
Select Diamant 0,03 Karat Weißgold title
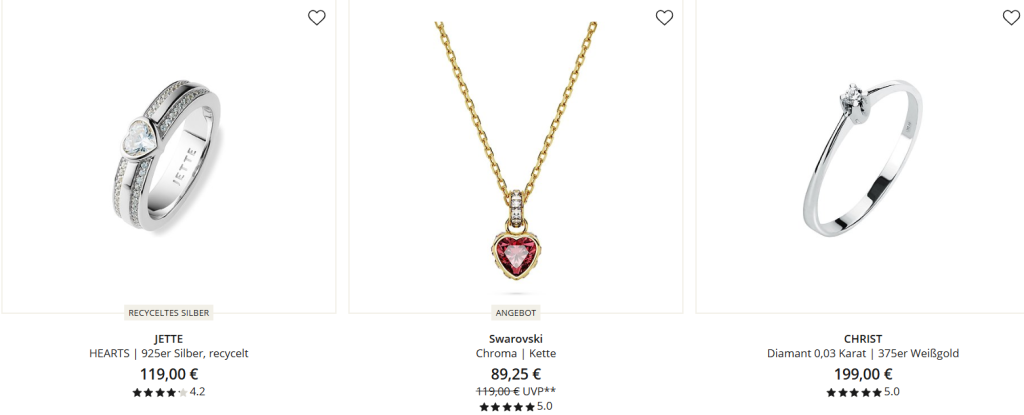coord(863,354)
